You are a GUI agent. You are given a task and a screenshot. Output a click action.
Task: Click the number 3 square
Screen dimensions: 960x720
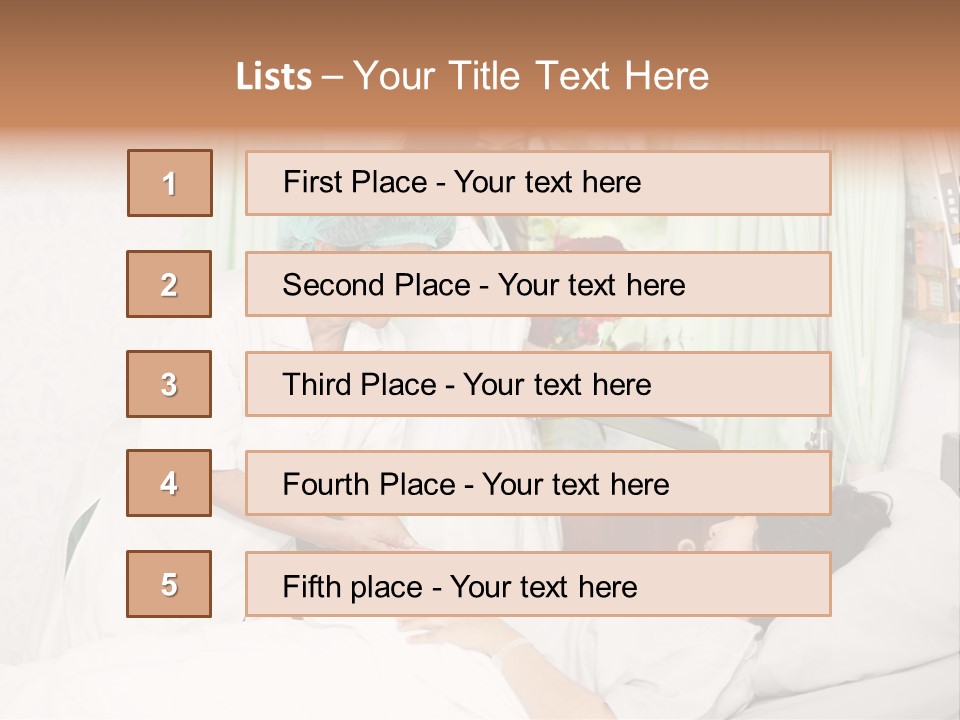[x=169, y=384]
